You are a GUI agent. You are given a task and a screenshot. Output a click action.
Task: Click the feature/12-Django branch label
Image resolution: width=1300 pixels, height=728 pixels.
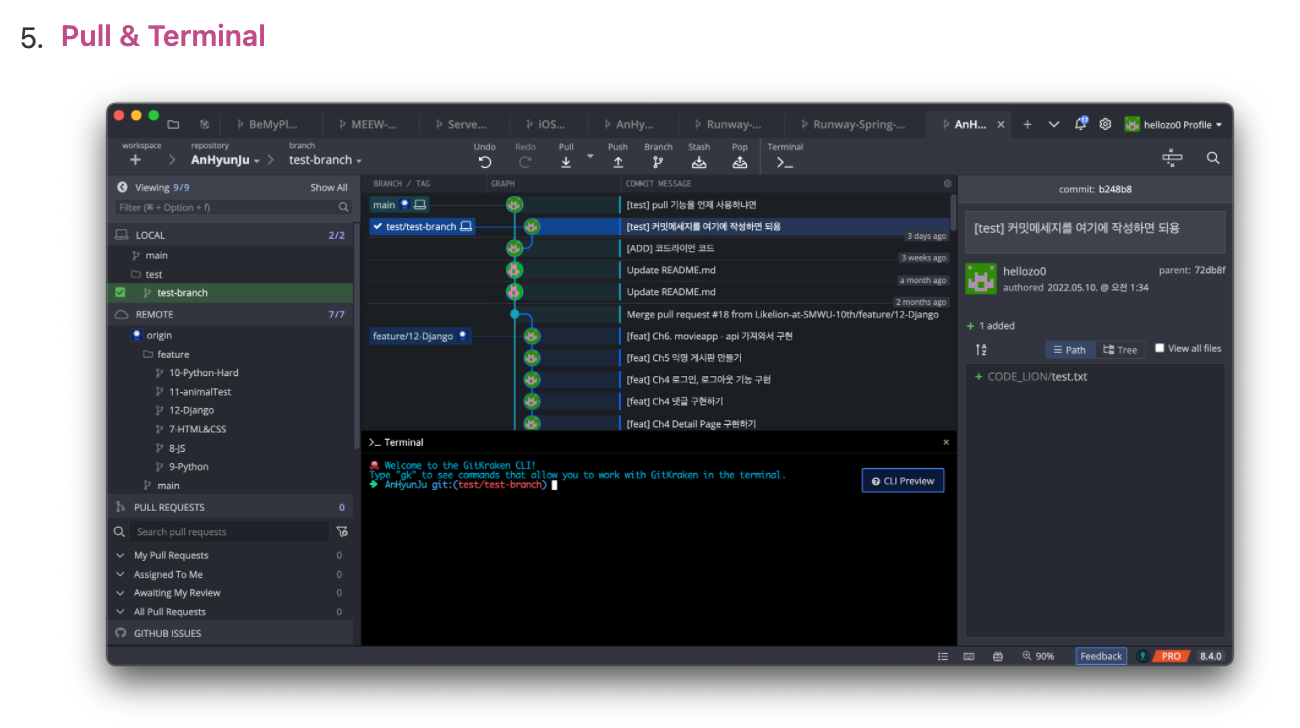420,336
